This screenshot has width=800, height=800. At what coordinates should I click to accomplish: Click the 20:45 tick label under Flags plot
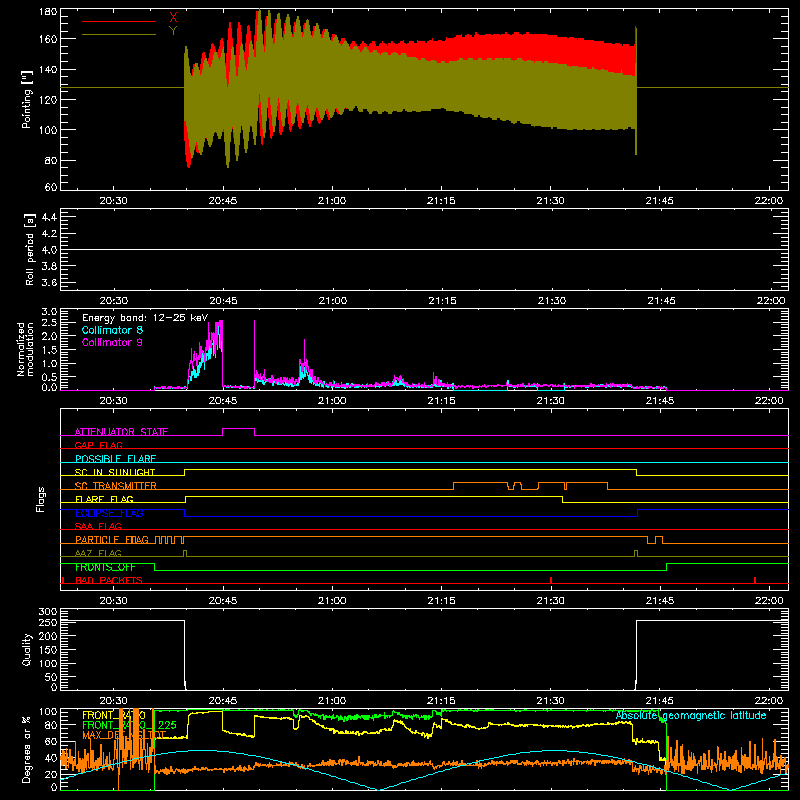(x=223, y=601)
